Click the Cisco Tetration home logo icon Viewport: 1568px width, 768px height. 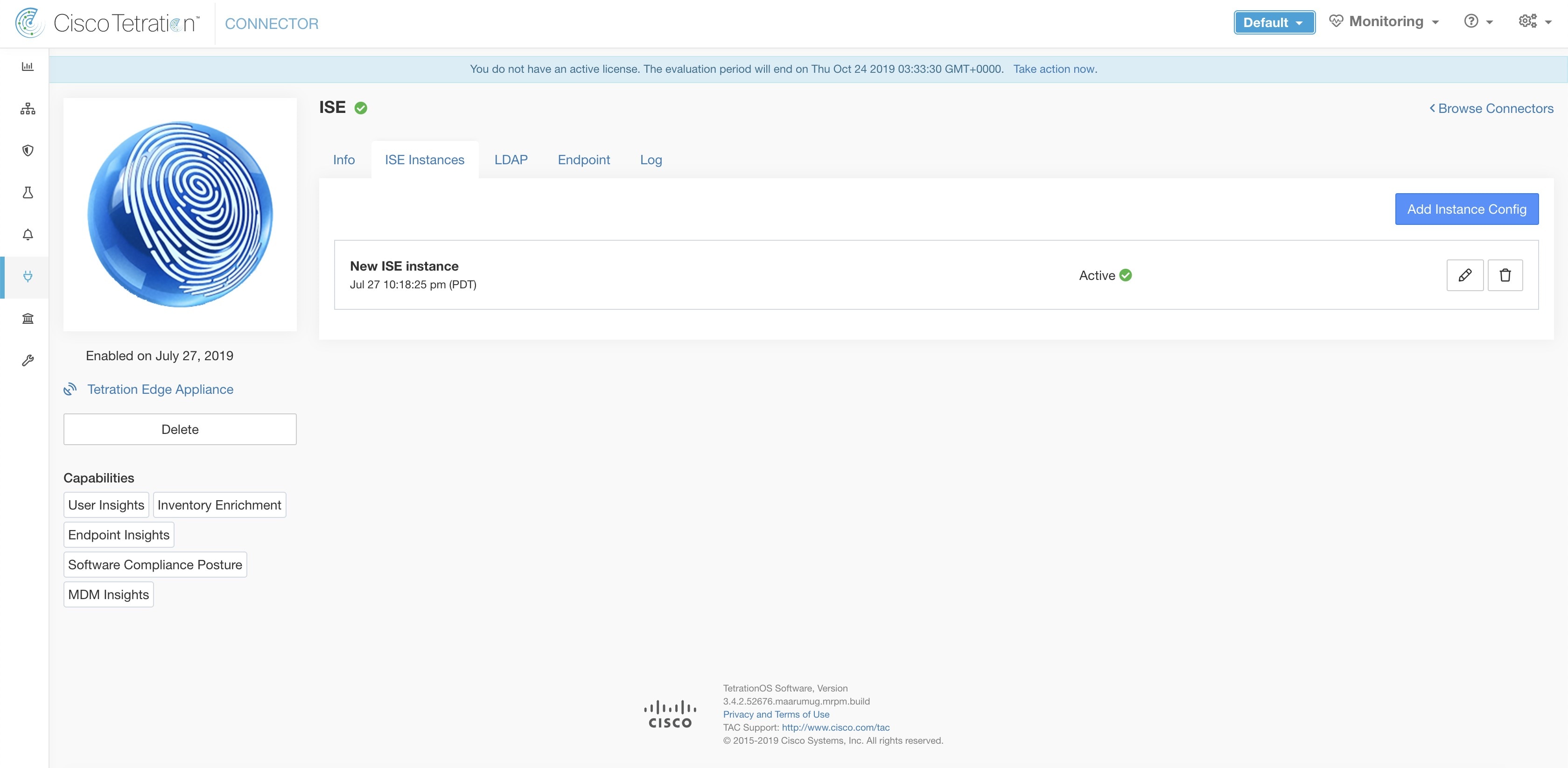(x=27, y=23)
